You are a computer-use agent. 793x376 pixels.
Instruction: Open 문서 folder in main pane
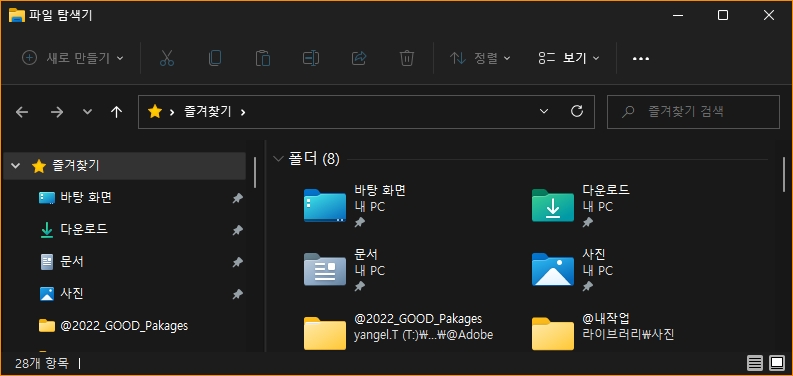325,269
